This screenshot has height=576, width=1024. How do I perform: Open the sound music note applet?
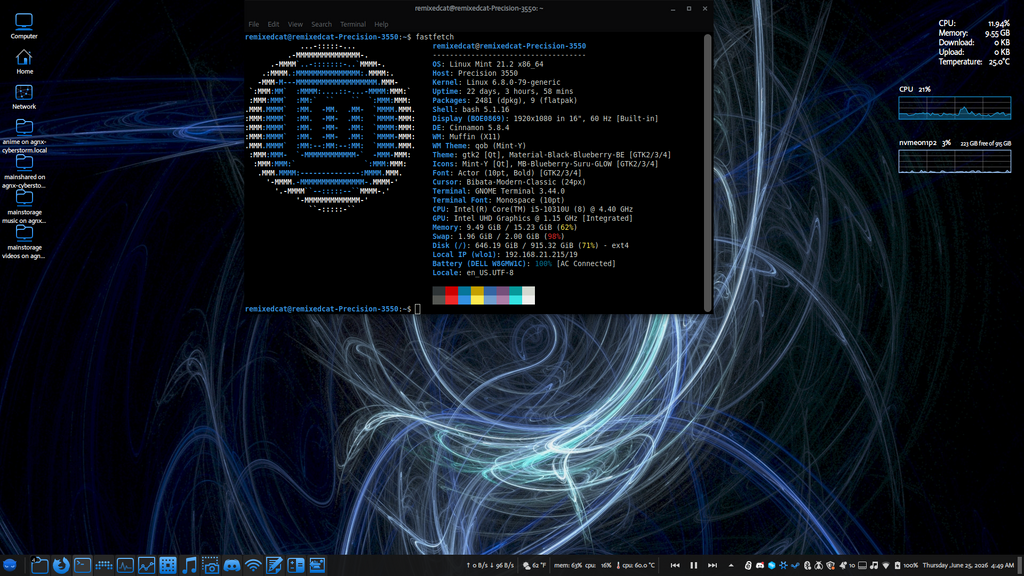(874, 565)
